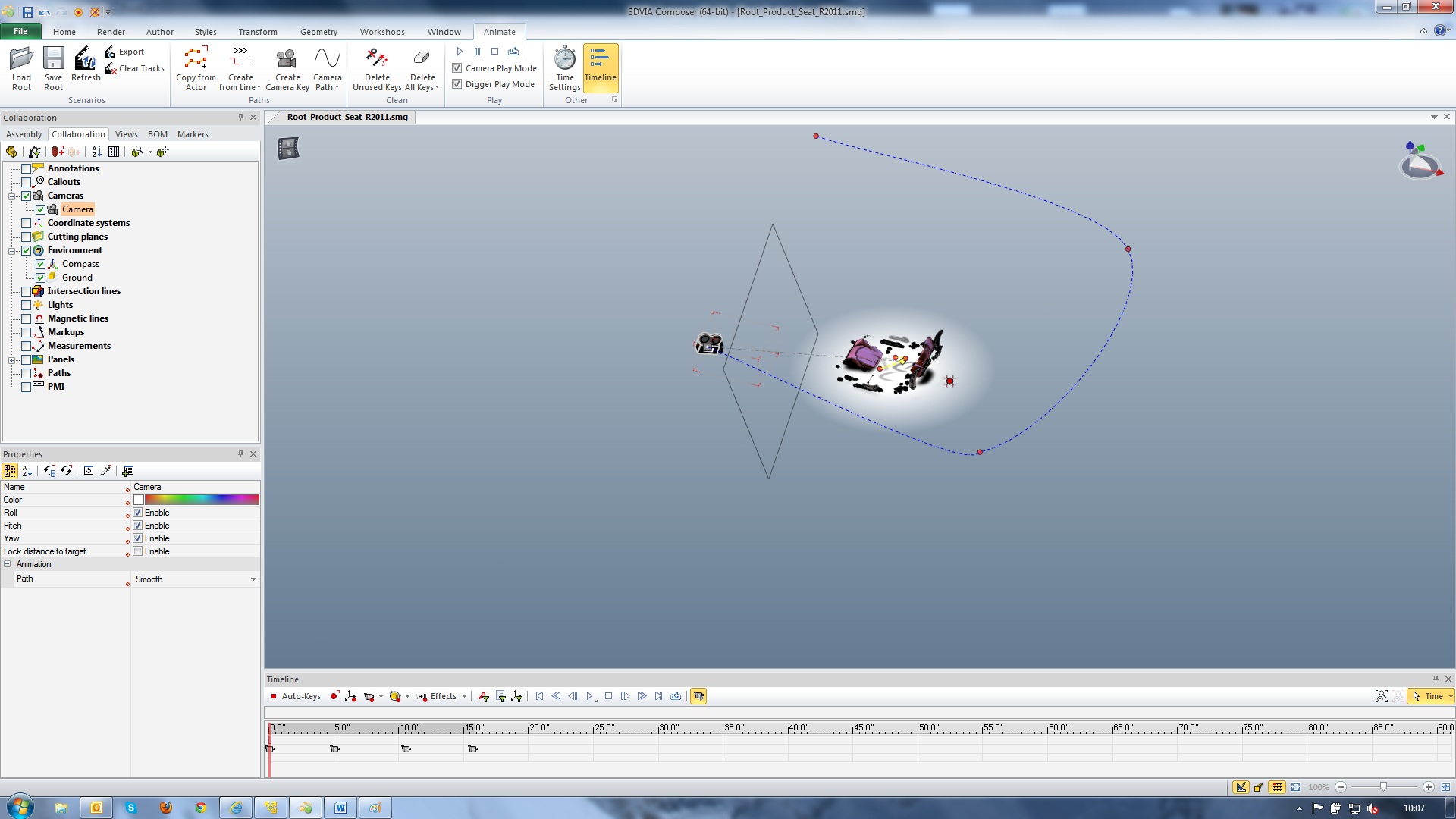Click highlighted camera play mode timeline icon
Viewport: 1456px width, 819px height.
click(x=698, y=696)
